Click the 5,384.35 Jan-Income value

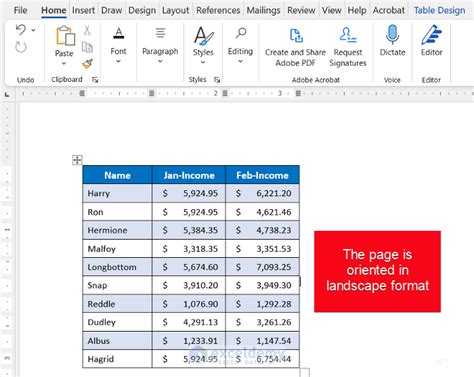pos(200,230)
